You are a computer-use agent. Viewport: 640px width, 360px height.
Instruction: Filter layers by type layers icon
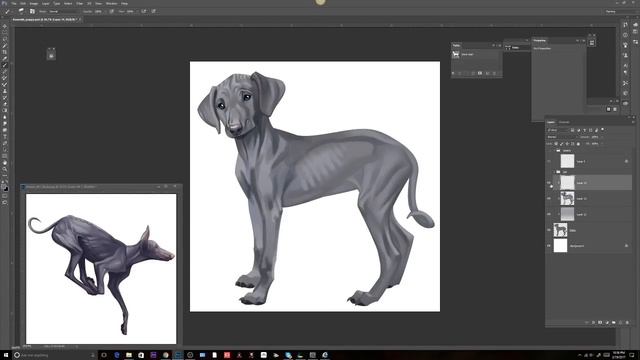[584, 130]
